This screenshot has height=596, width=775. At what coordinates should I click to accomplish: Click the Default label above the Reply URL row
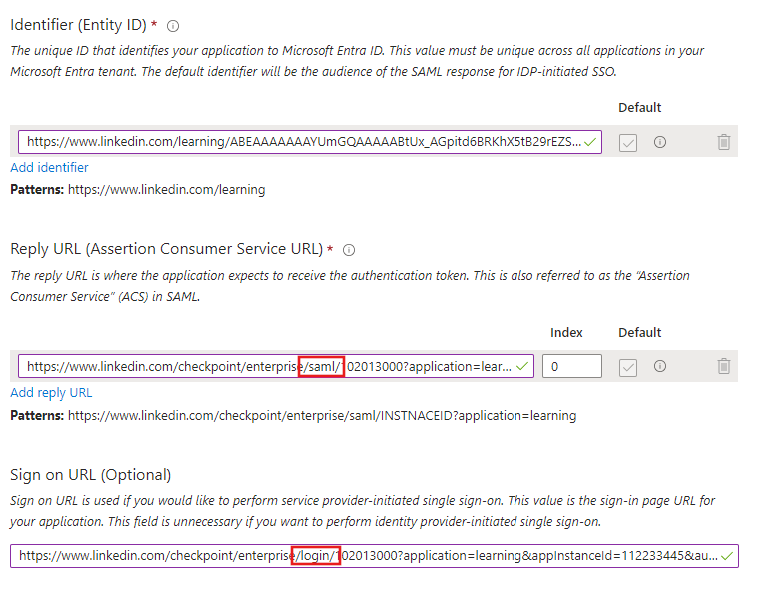(640, 333)
